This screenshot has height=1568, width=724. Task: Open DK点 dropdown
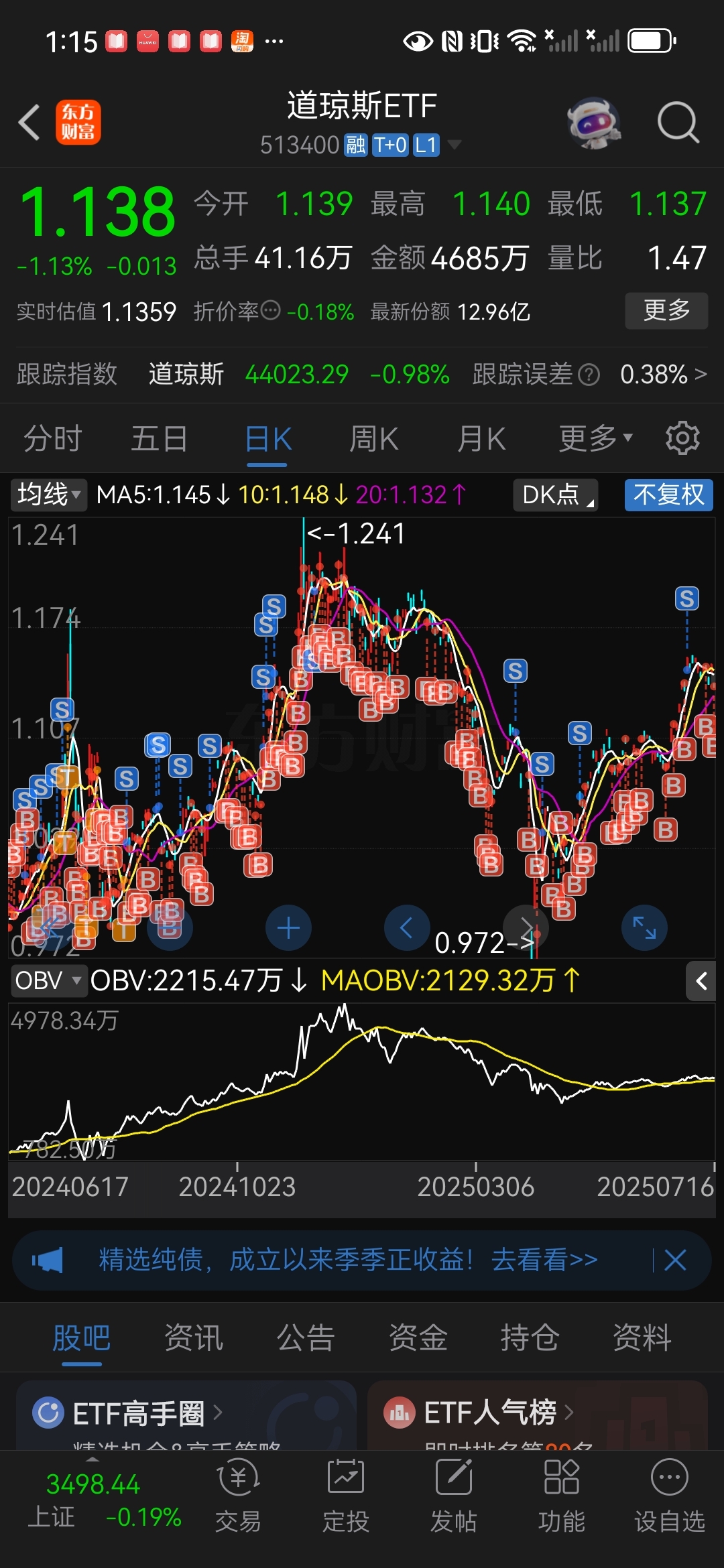(x=556, y=495)
